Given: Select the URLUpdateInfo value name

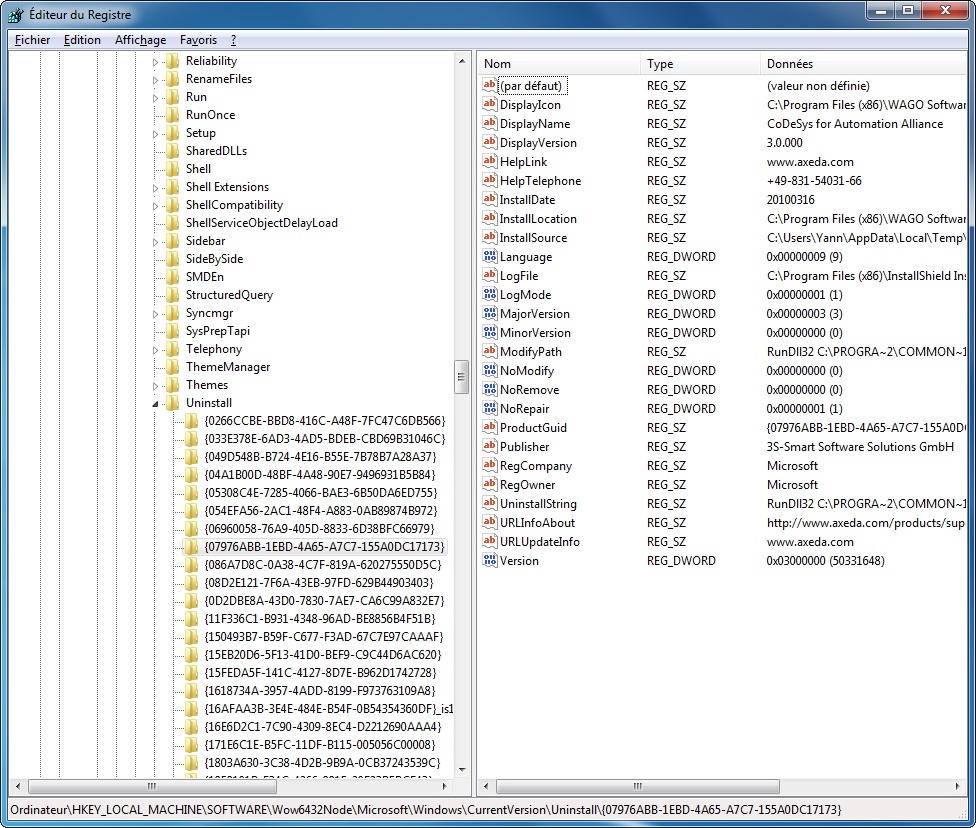Looking at the screenshot, I should 540,542.
